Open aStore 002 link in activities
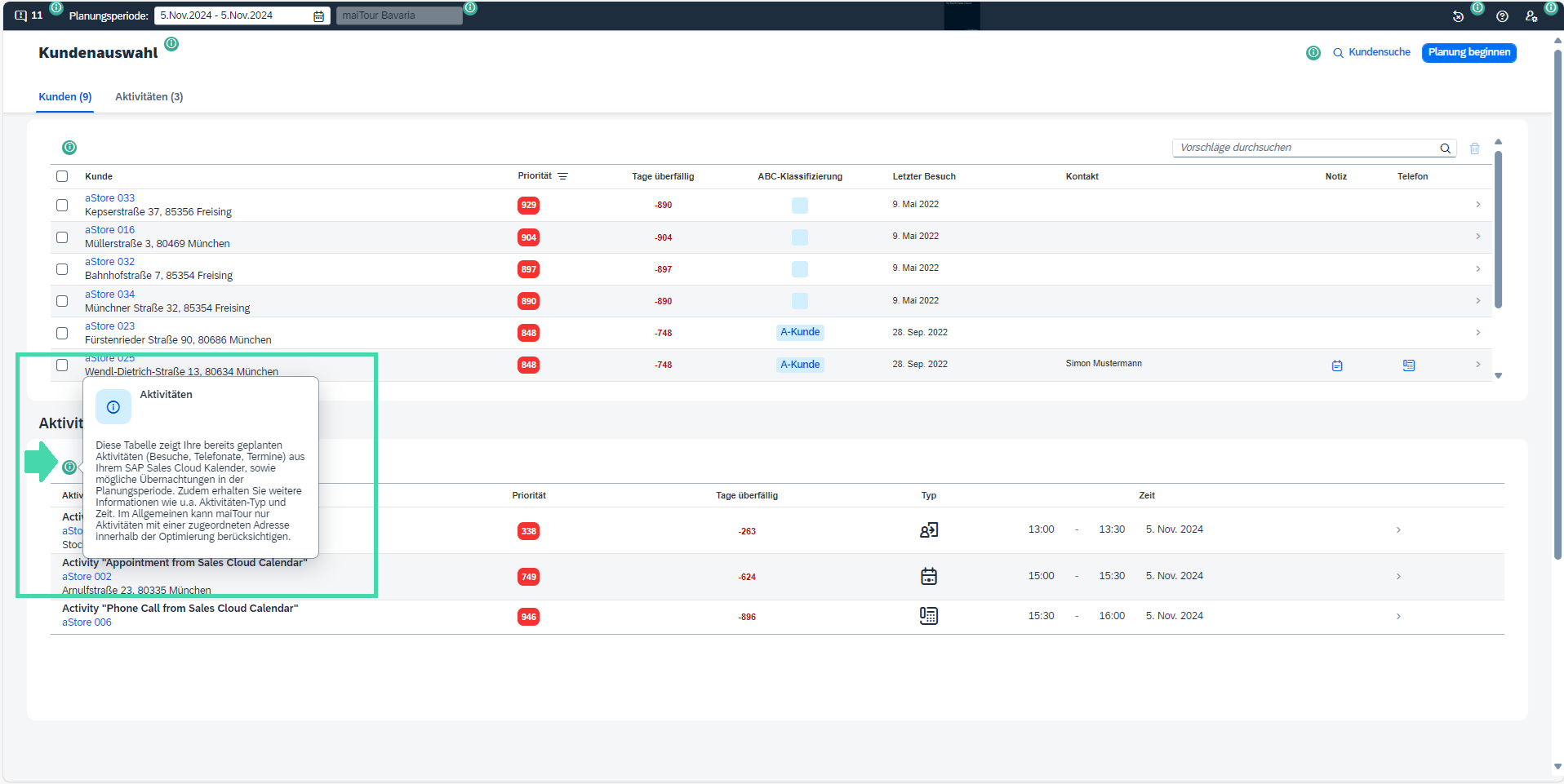This screenshot has width=1564, height=784. point(87,577)
